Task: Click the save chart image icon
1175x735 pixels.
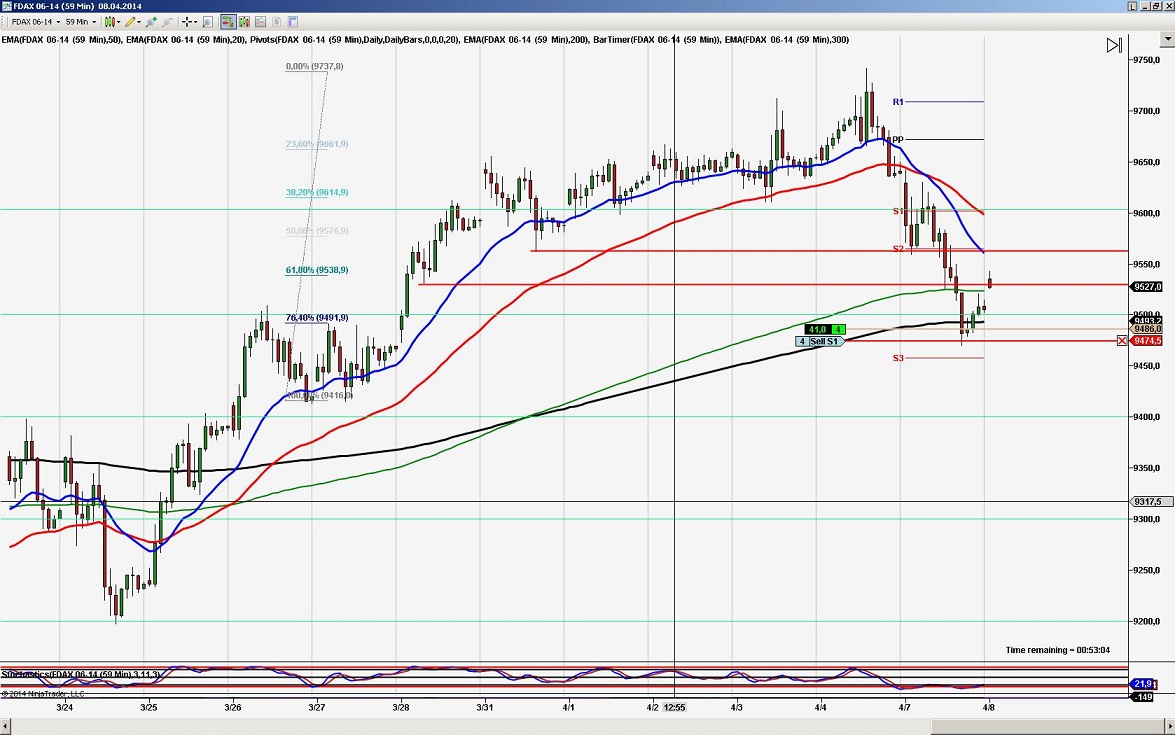Action: coord(260,21)
